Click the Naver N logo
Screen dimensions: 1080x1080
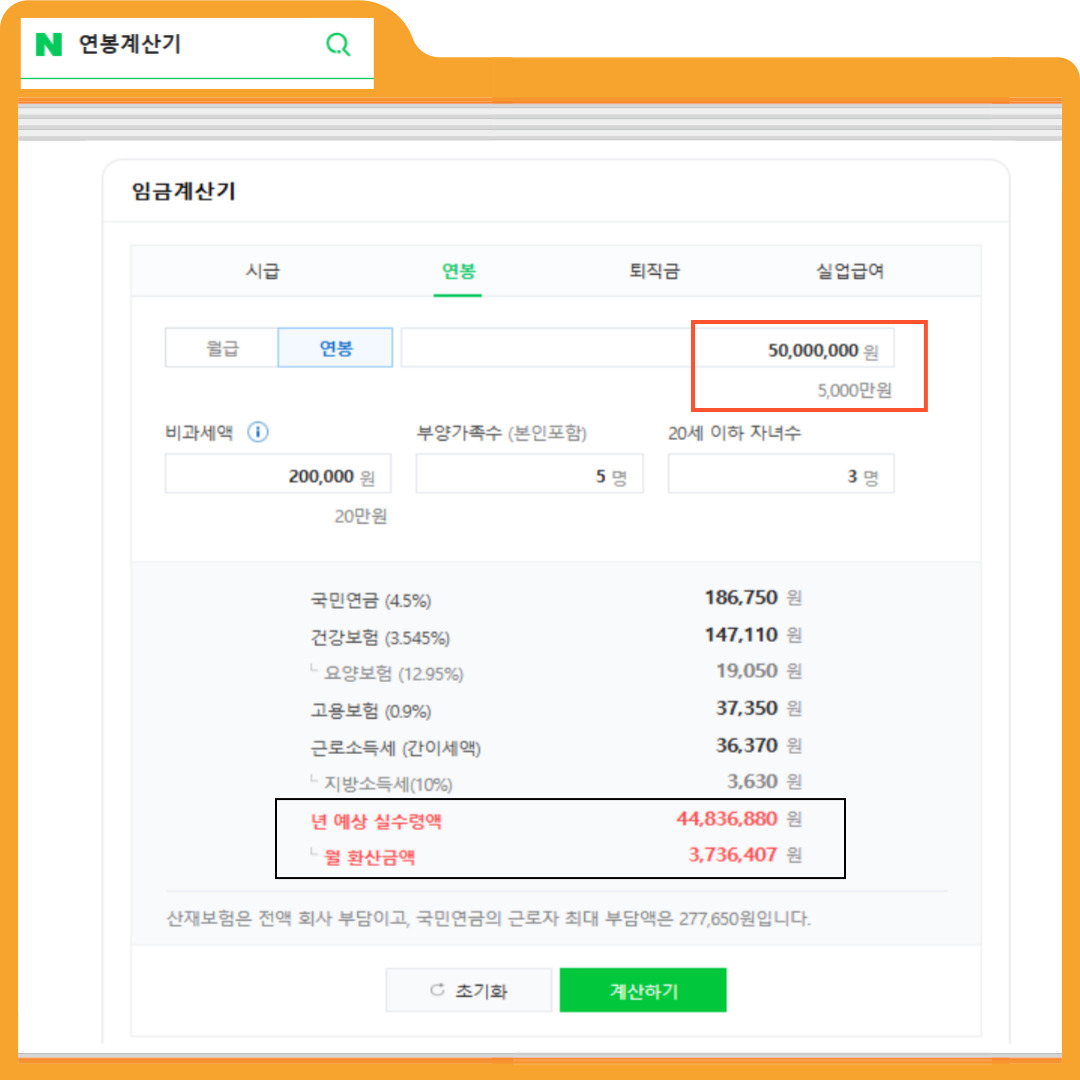coord(49,44)
